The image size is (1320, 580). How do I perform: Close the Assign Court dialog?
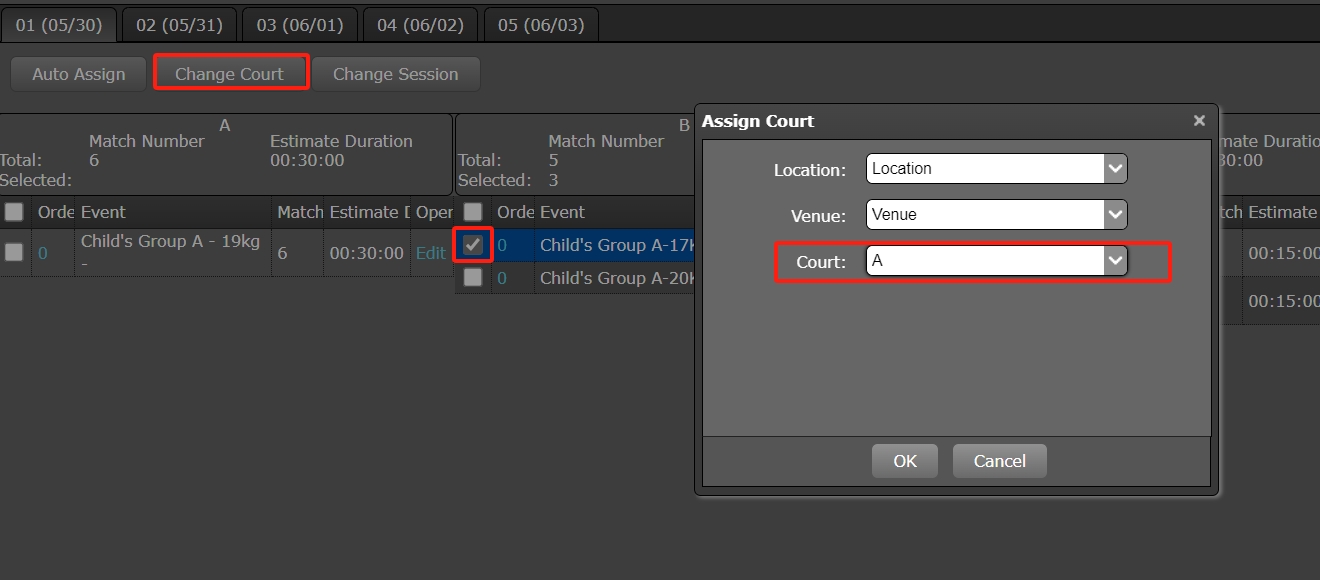[x=1199, y=121]
